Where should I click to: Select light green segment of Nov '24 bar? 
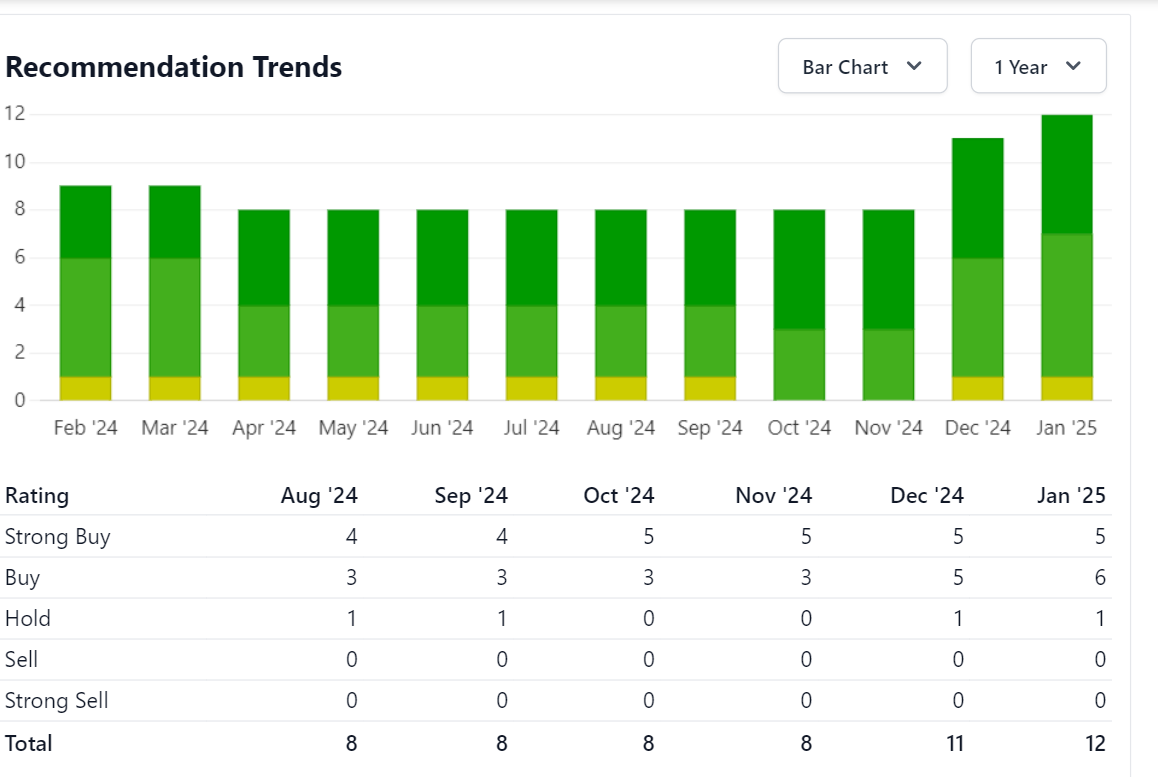tap(888, 365)
